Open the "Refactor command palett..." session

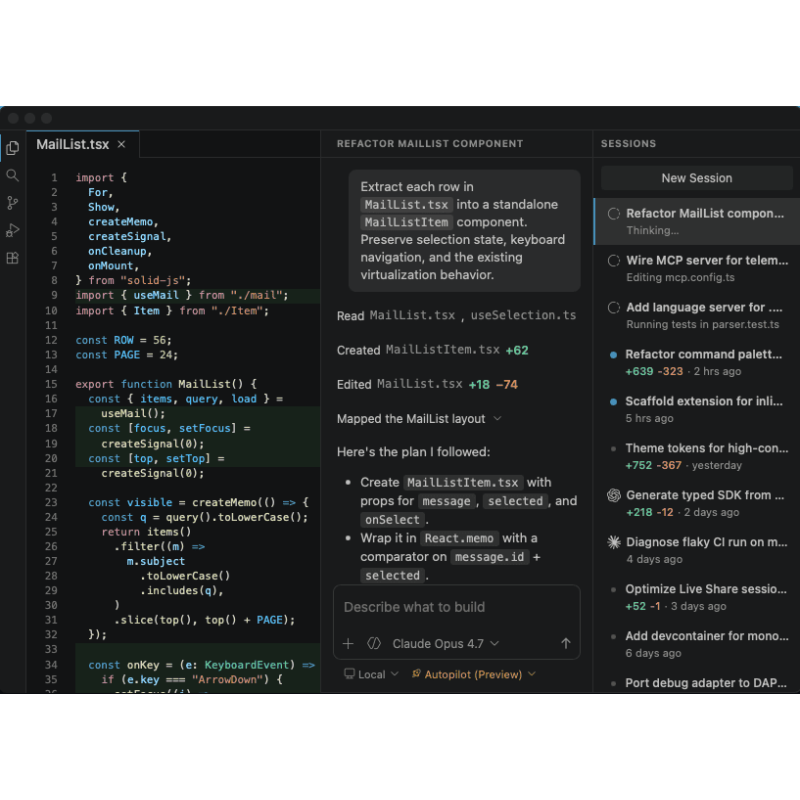click(x=696, y=362)
